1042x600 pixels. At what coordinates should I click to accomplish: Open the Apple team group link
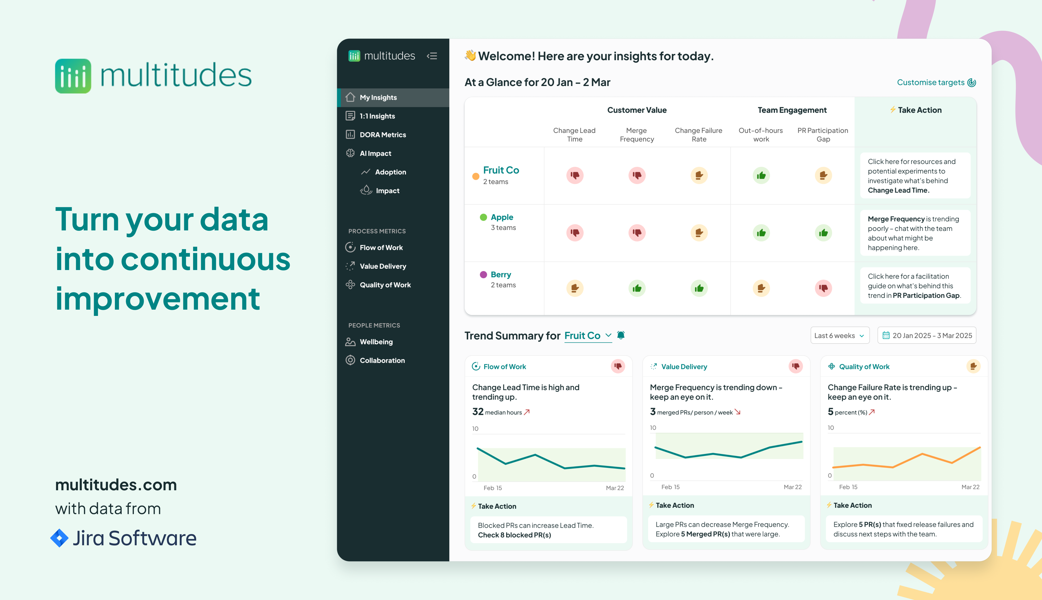pos(502,217)
